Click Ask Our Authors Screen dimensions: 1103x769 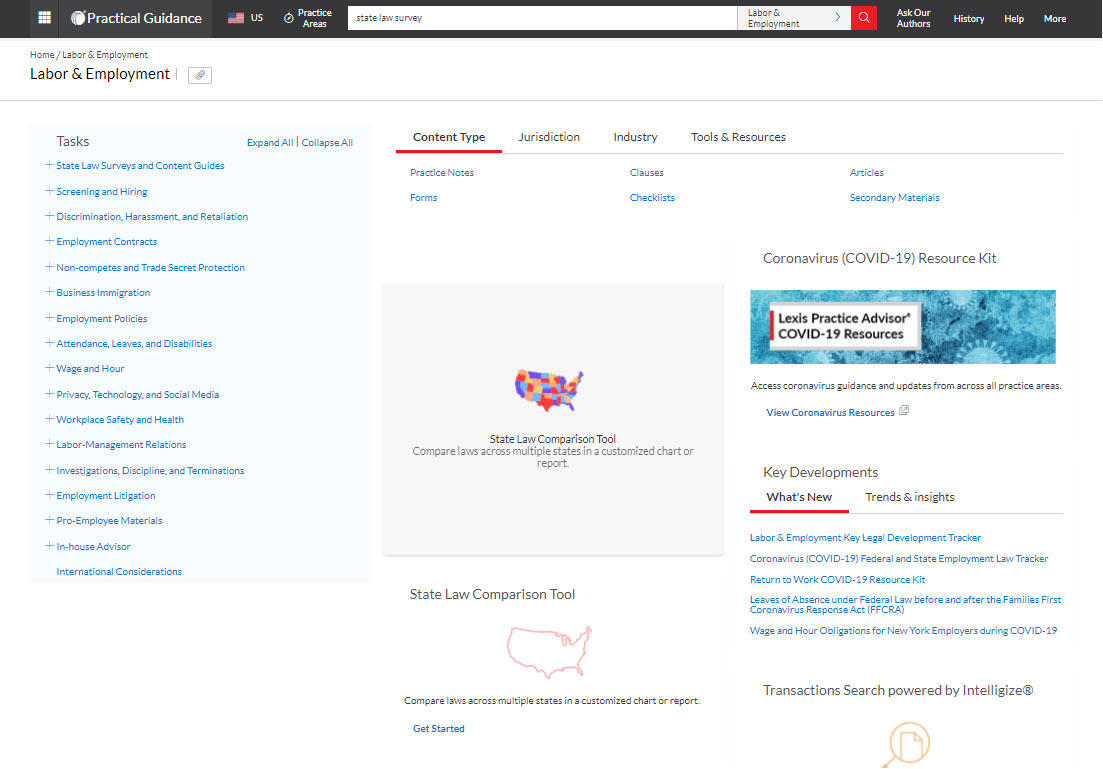click(x=913, y=18)
